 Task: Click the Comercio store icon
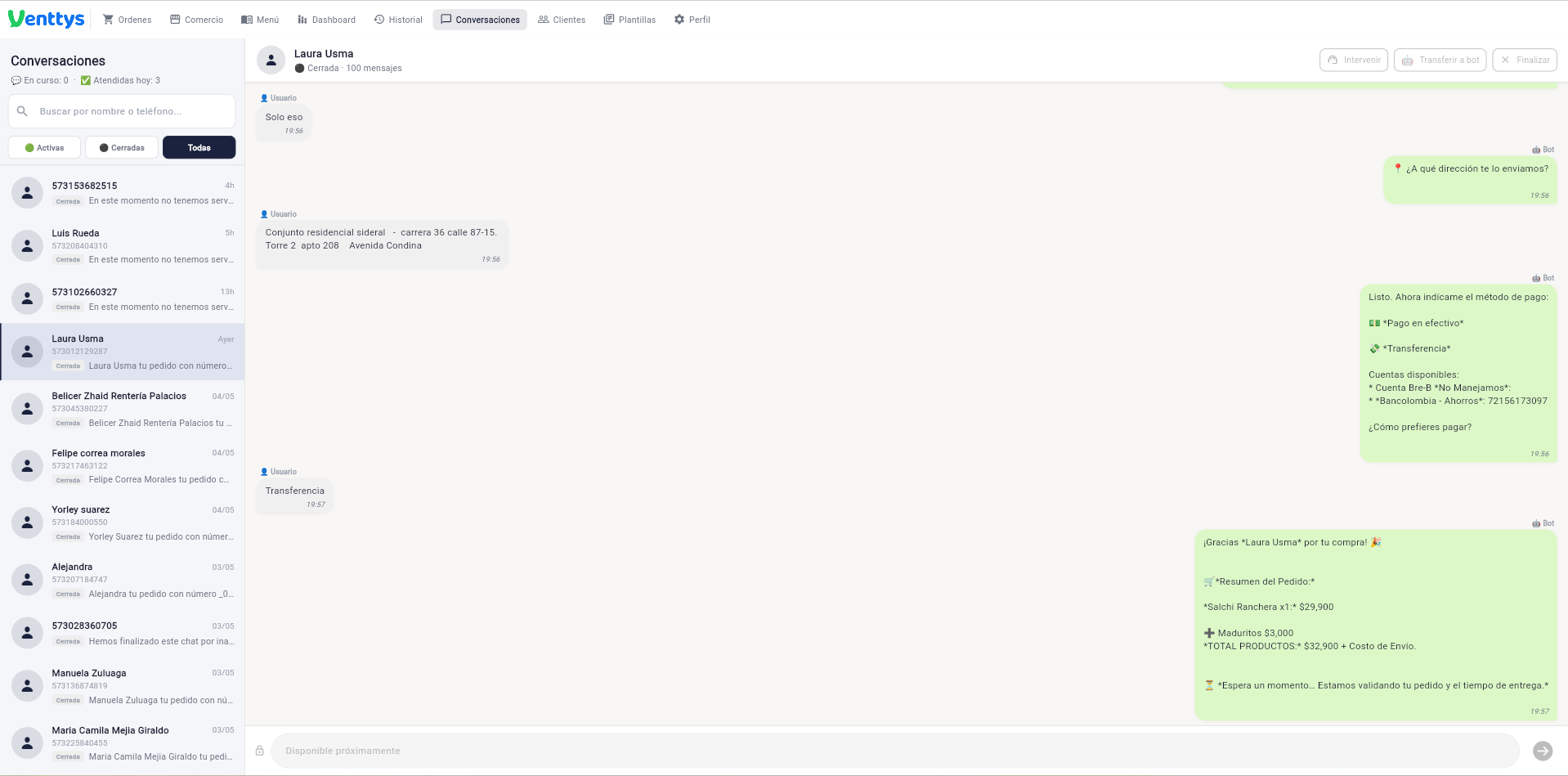175,20
